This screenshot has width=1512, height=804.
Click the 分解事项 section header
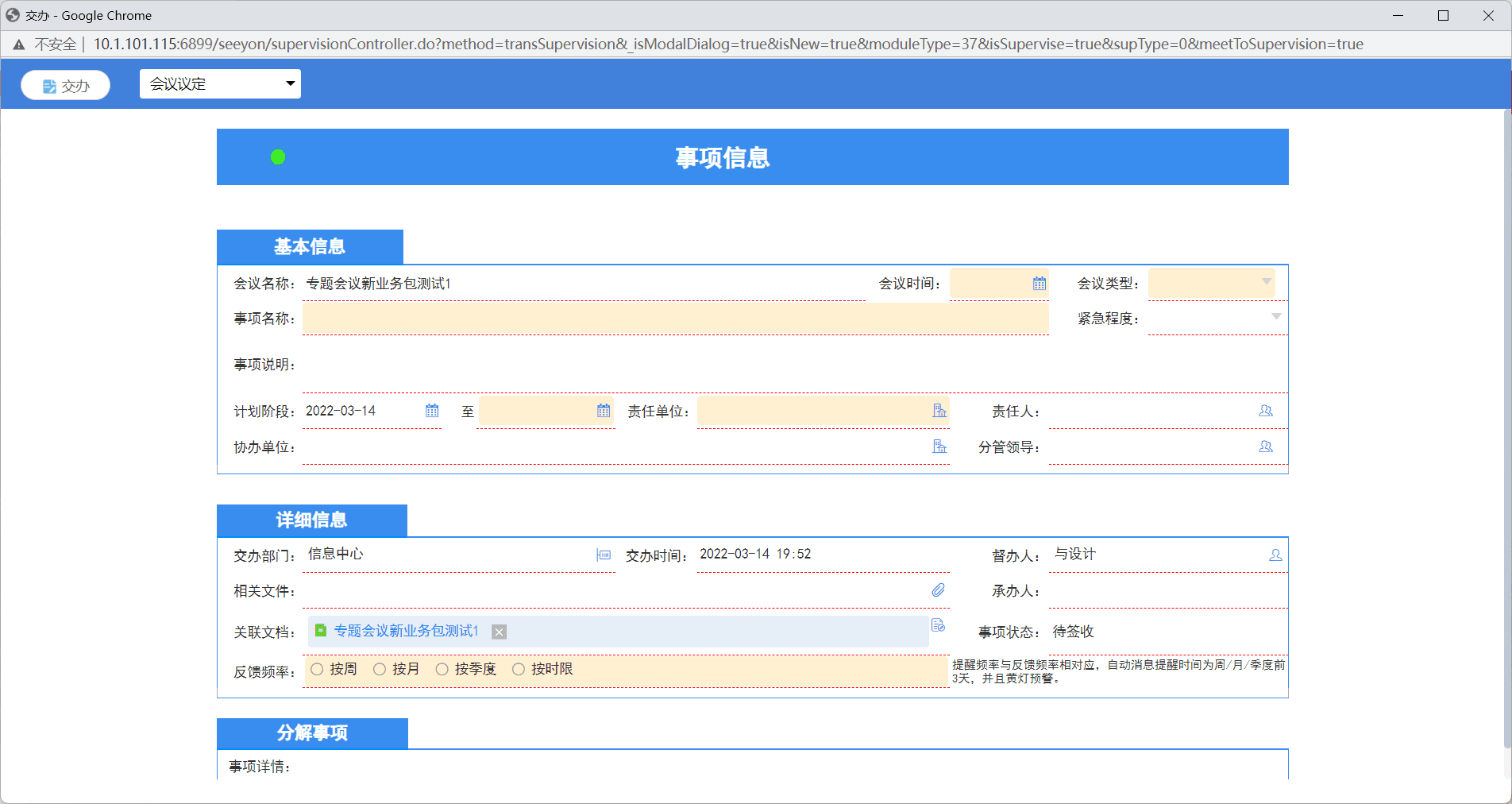[x=312, y=733]
